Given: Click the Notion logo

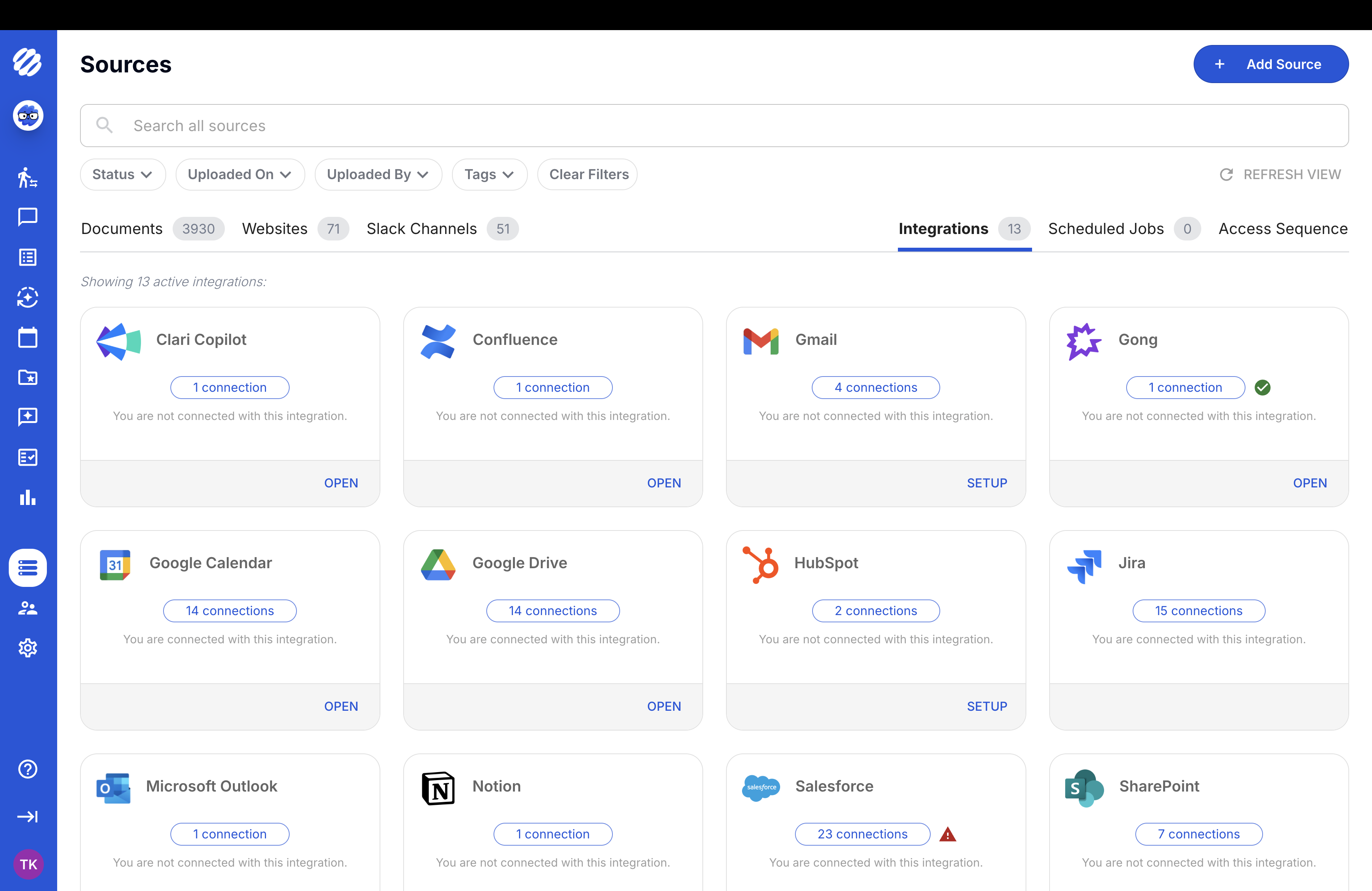Looking at the screenshot, I should tap(438, 788).
